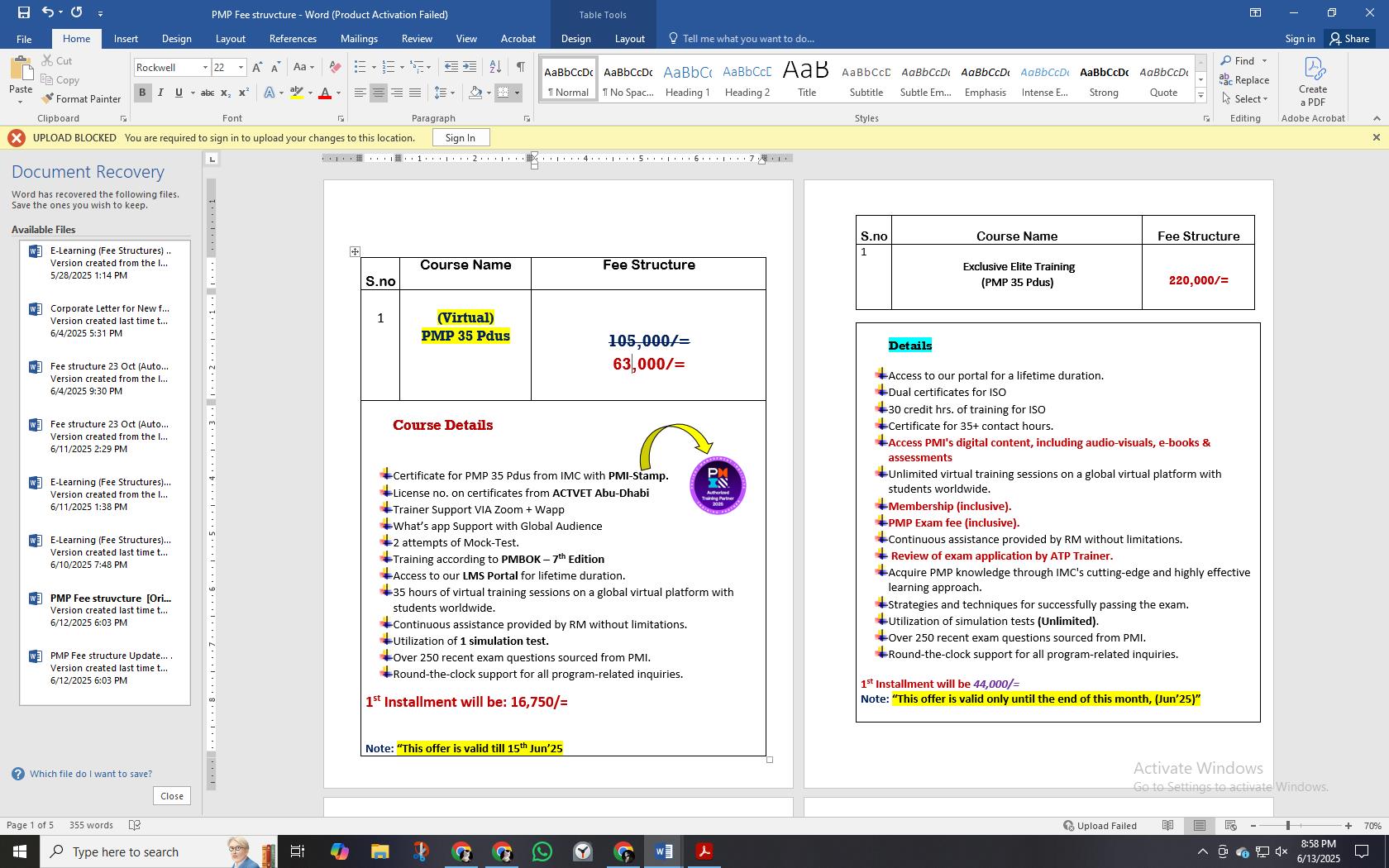The image size is (1389, 868).
Task: Open the Mailings tab
Action: point(359,39)
